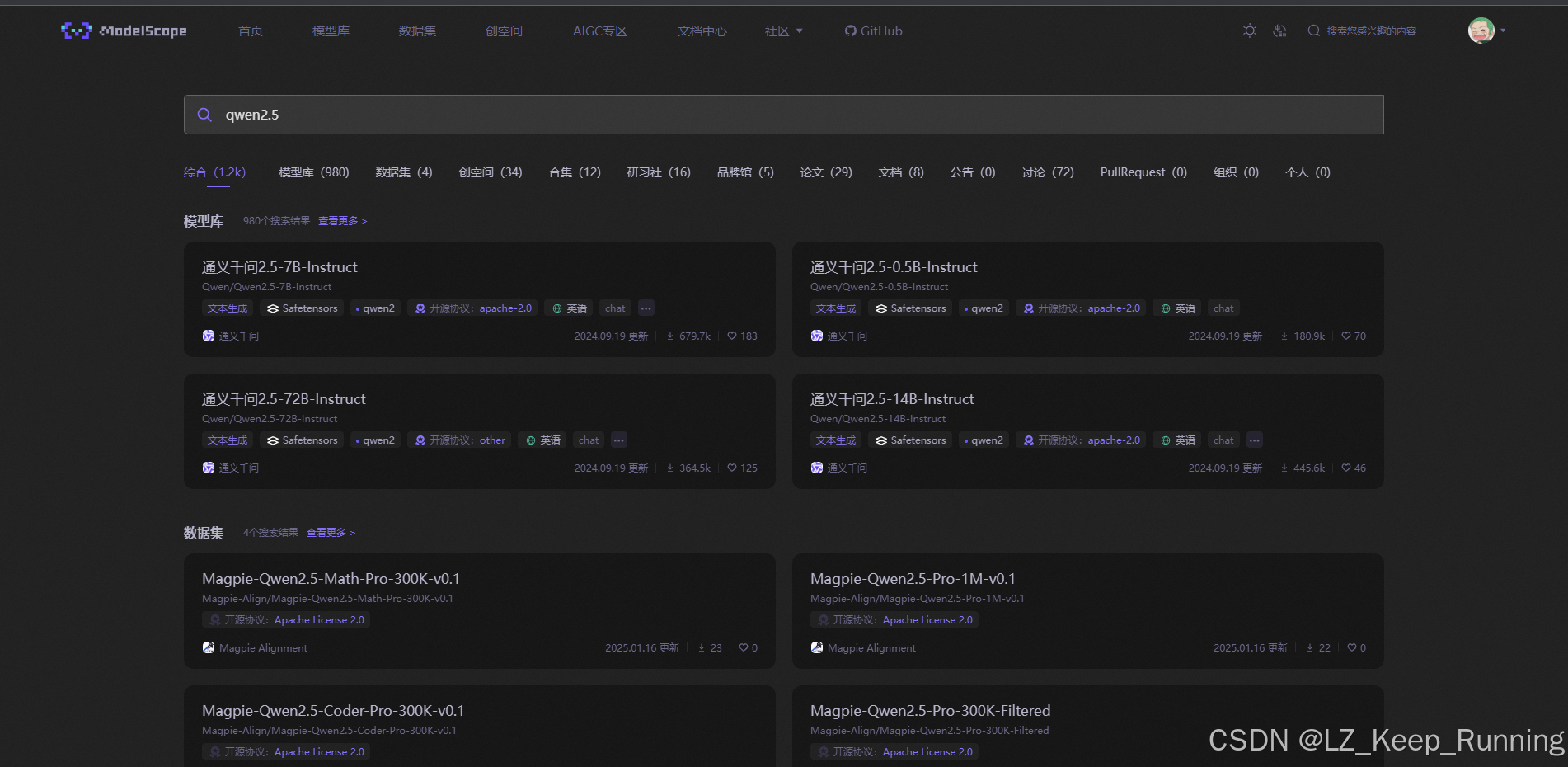Click 查看更多 beside 数据集 results
1568x767 pixels.
click(x=331, y=533)
